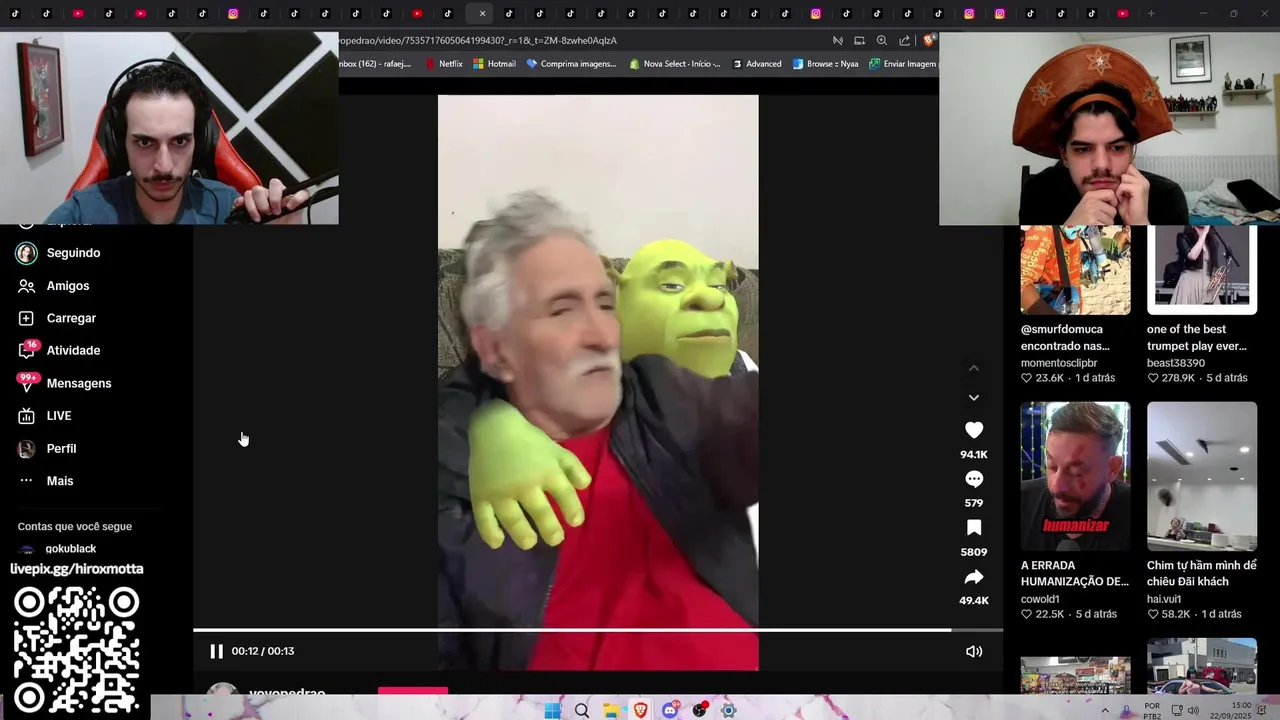Click the browser share page icon
Image resolution: width=1280 pixels, height=720 pixels.
point(904,41)
